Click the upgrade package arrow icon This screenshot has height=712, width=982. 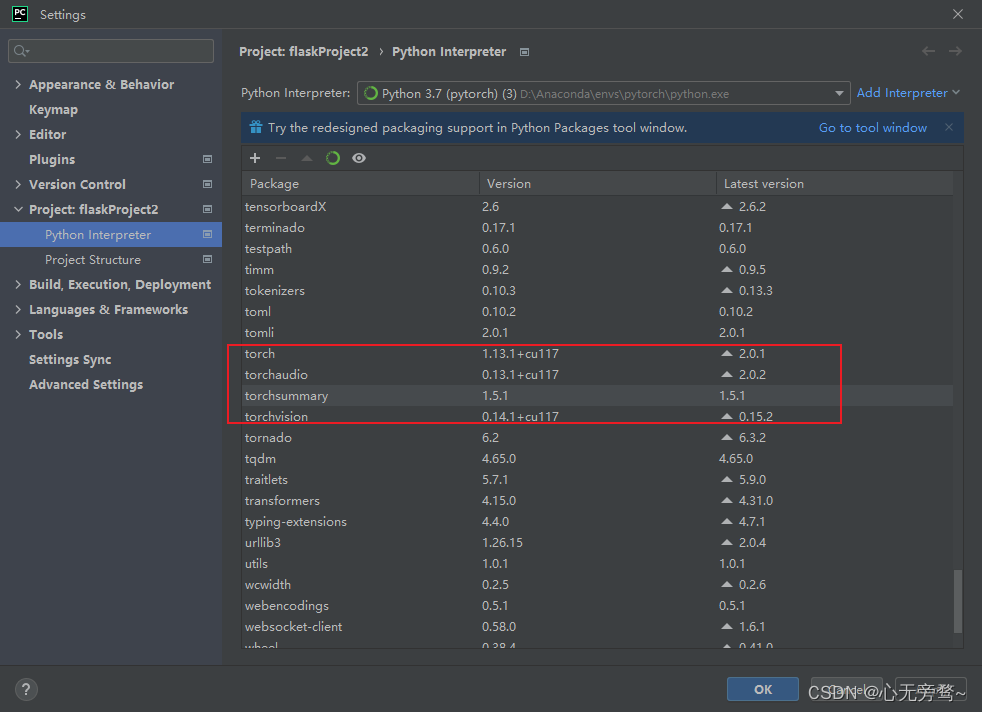click(x=307, y=158)
